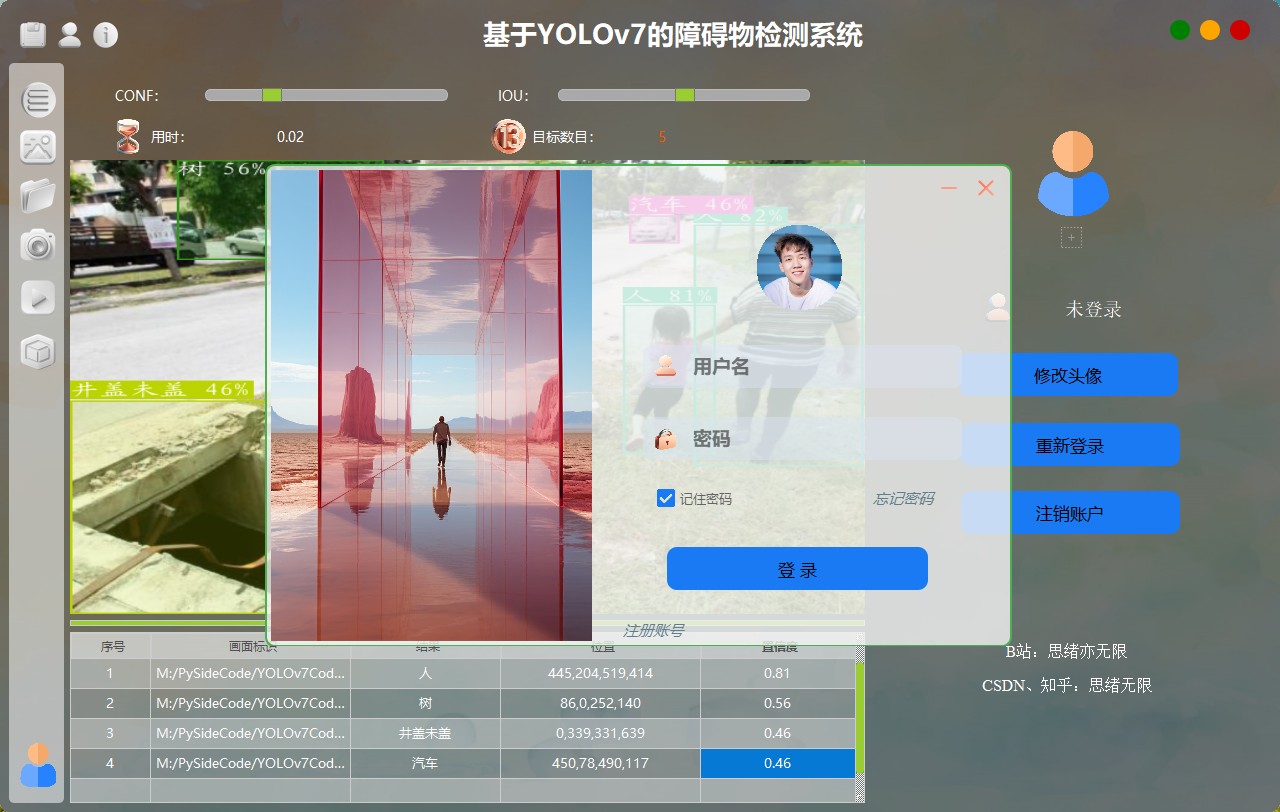Click the corridor artwork in login dialog
Screen dimensions: 1280x812
(x=431, y=405)
